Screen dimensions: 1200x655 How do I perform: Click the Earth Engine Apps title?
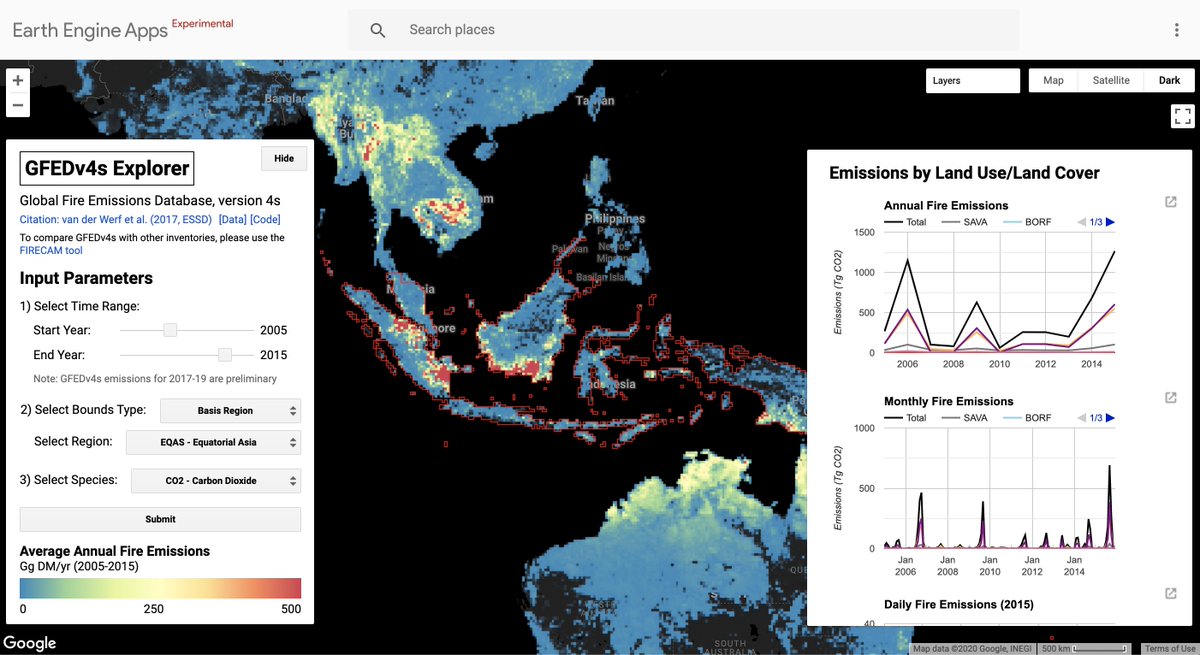[x=90, y=30]
